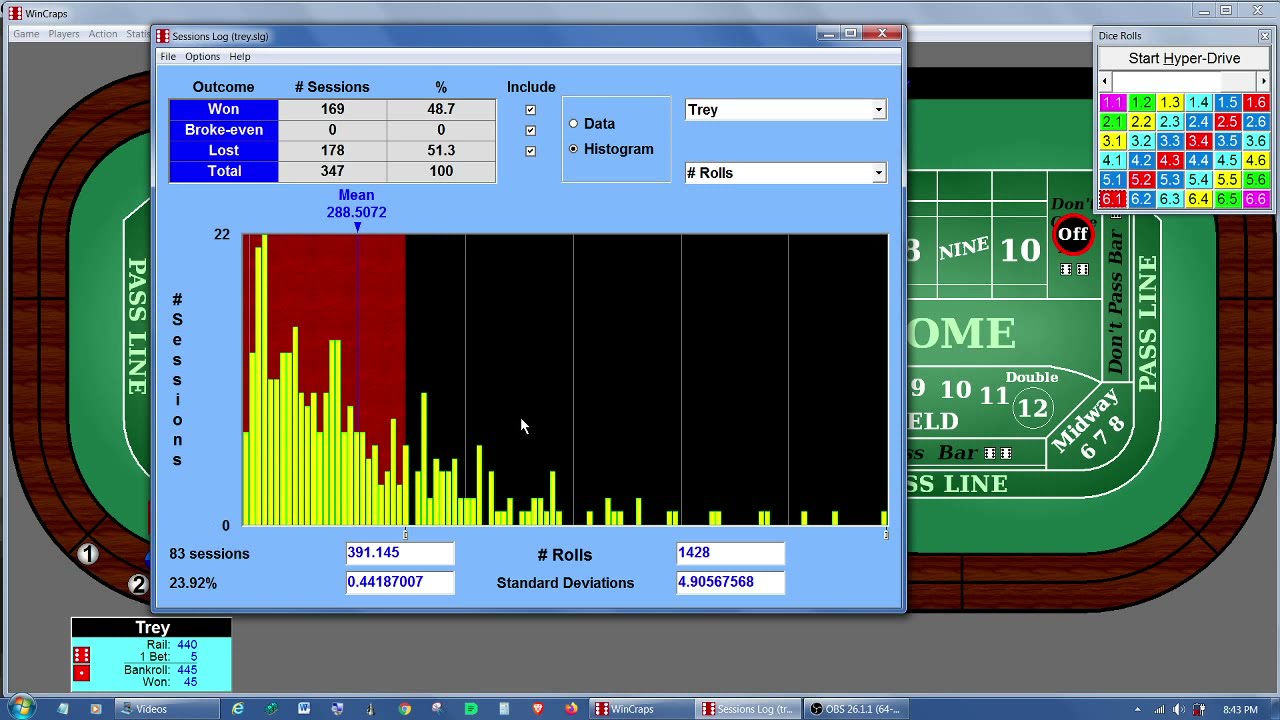Click the Lost percentage value 51.3

441,150
